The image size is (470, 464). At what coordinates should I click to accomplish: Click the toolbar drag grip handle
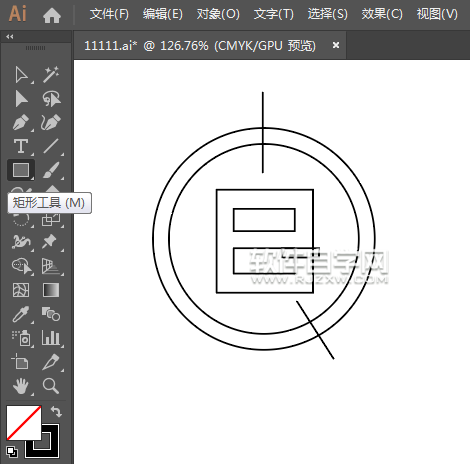pos(36,48)
